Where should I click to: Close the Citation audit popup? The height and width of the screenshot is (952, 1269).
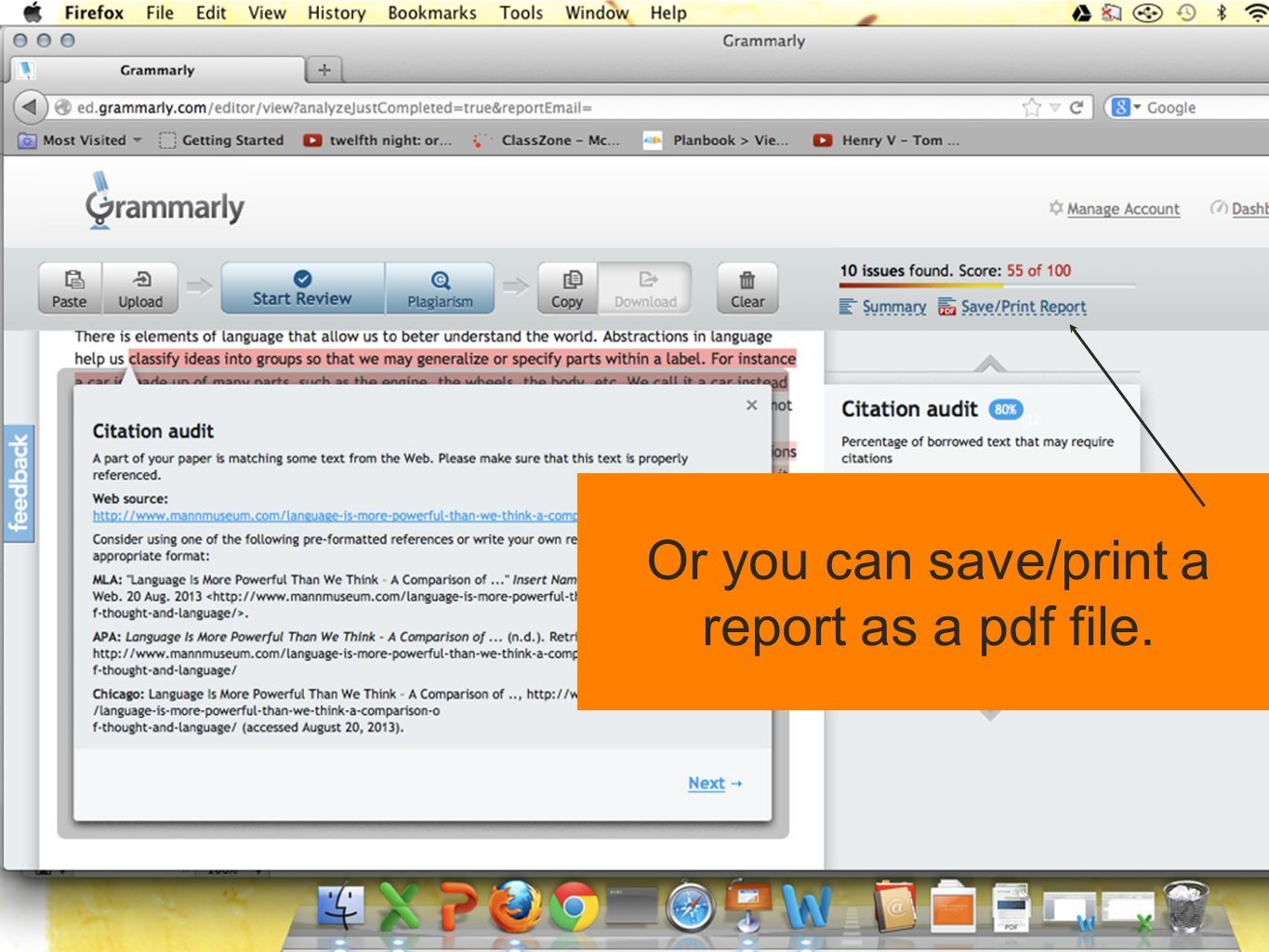(x=751, y=405)
